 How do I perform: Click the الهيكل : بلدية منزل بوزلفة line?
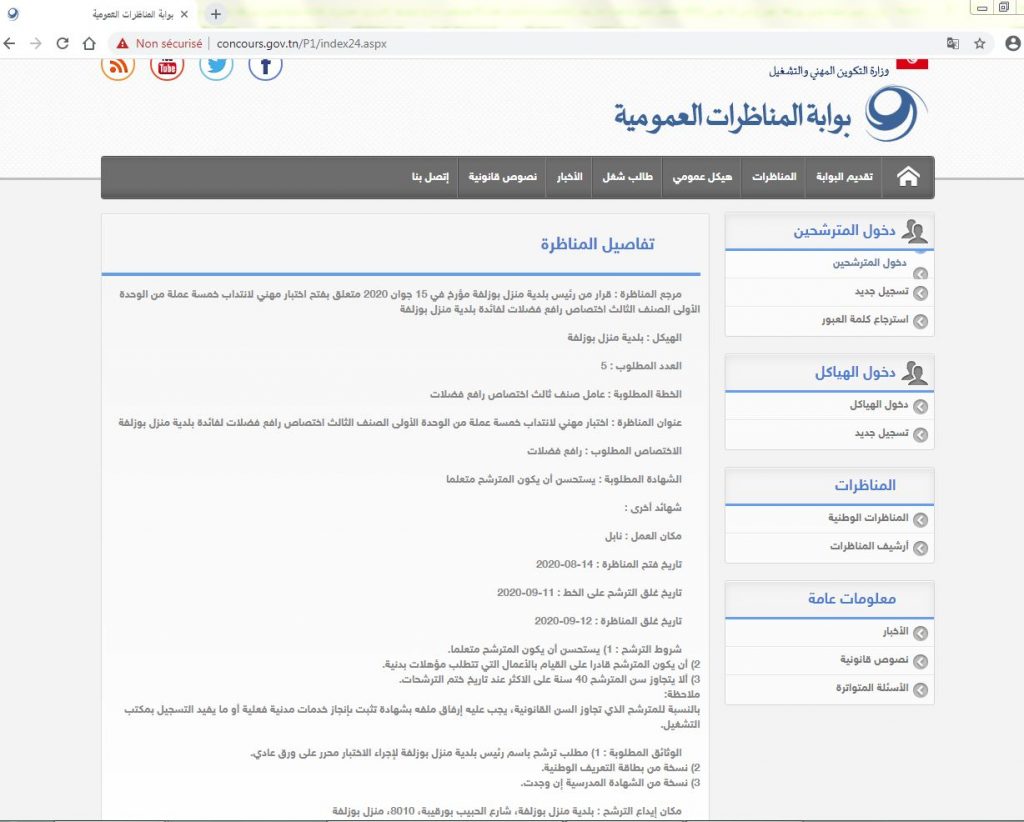(x=624, y=338)
